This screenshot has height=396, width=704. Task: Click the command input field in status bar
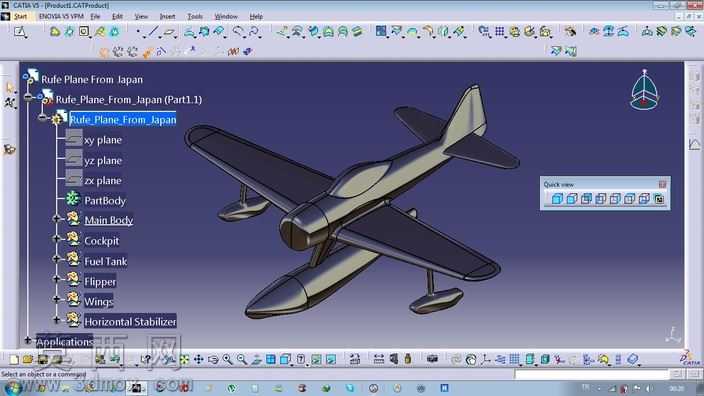click(592, 374)
